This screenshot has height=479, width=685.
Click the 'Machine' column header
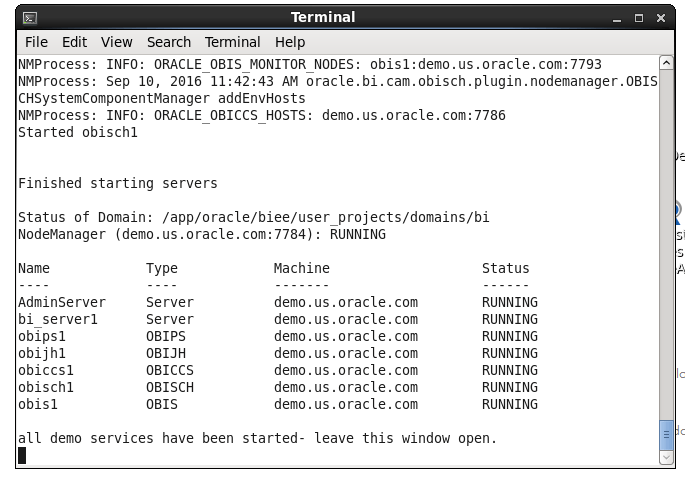(301, 268)
